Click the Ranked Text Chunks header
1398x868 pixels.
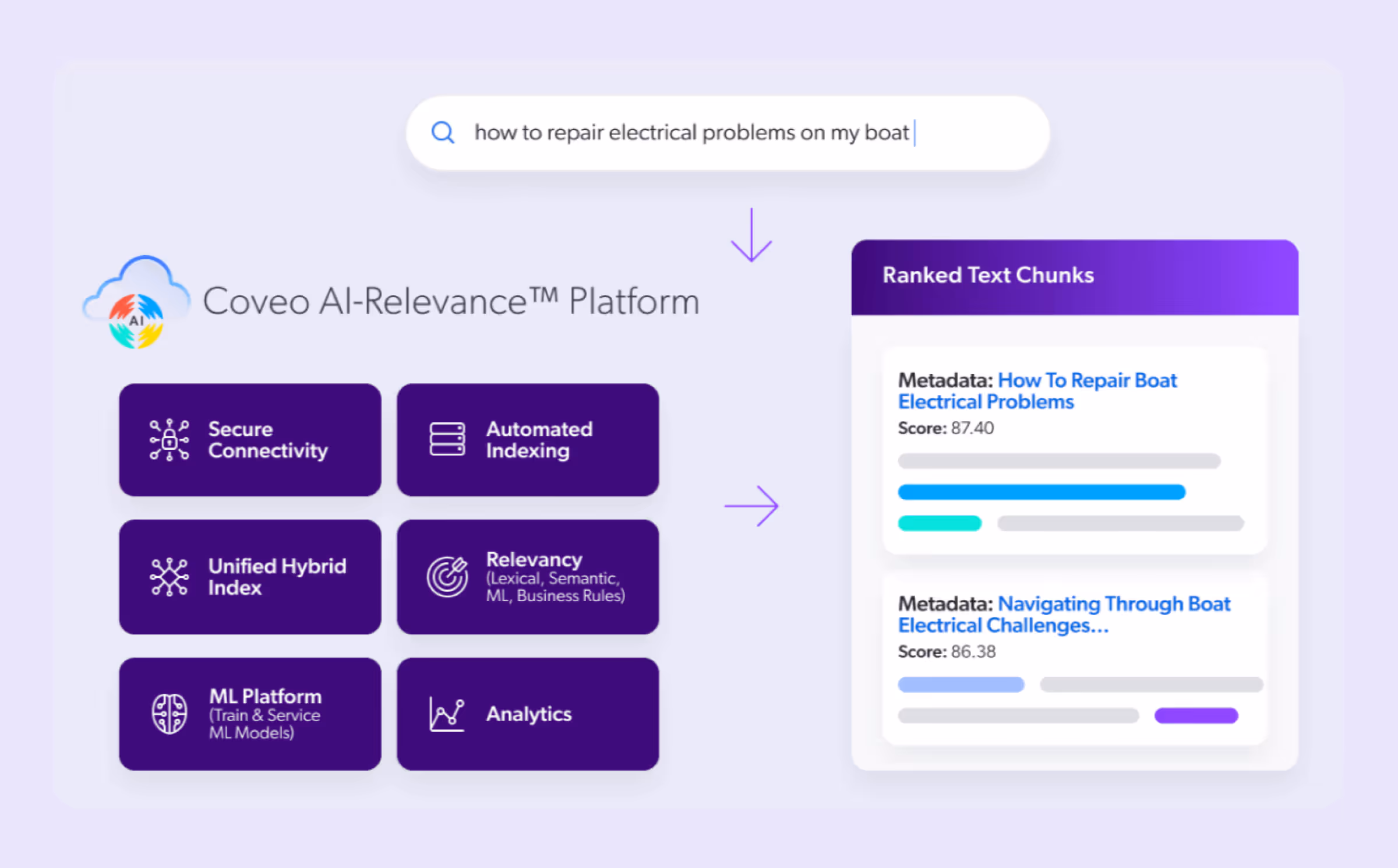(x=987, y=275)
